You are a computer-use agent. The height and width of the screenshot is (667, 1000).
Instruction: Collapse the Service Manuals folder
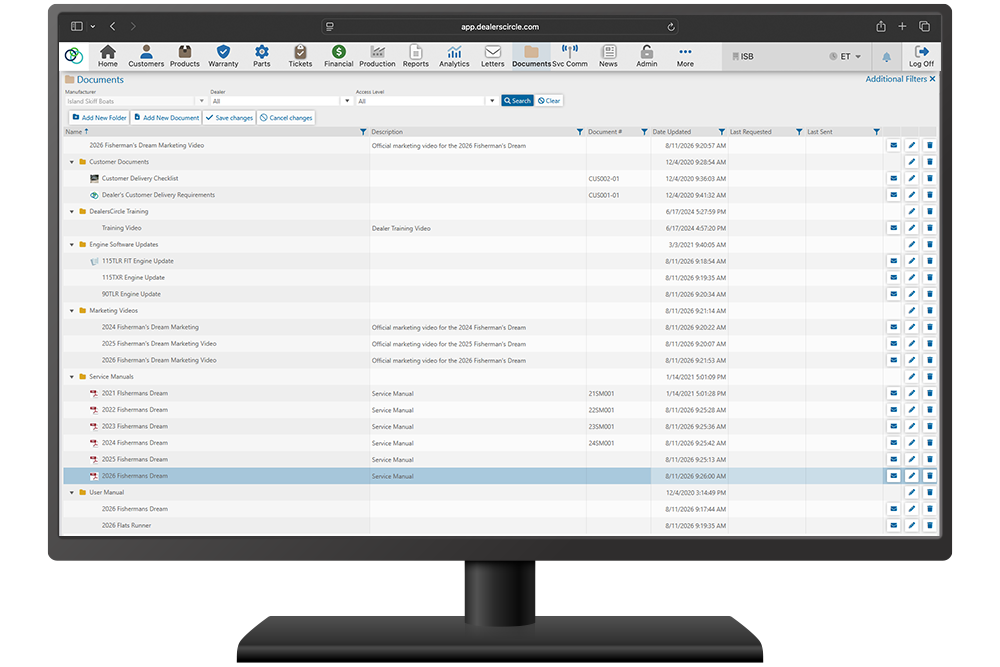[71, 377]
